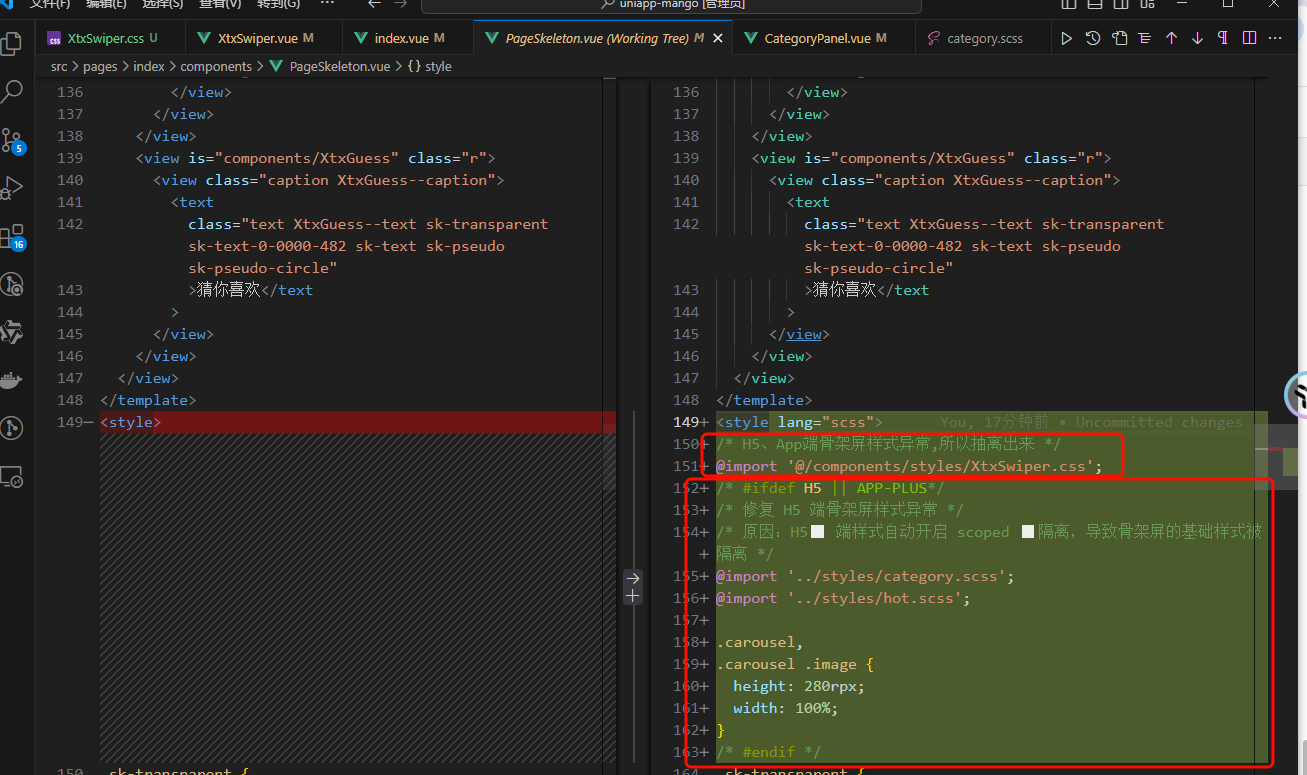Screen dimensions: 1307x775
Task: Switch to the XtxSwiper.vue tab
Action: pos(264,38)
